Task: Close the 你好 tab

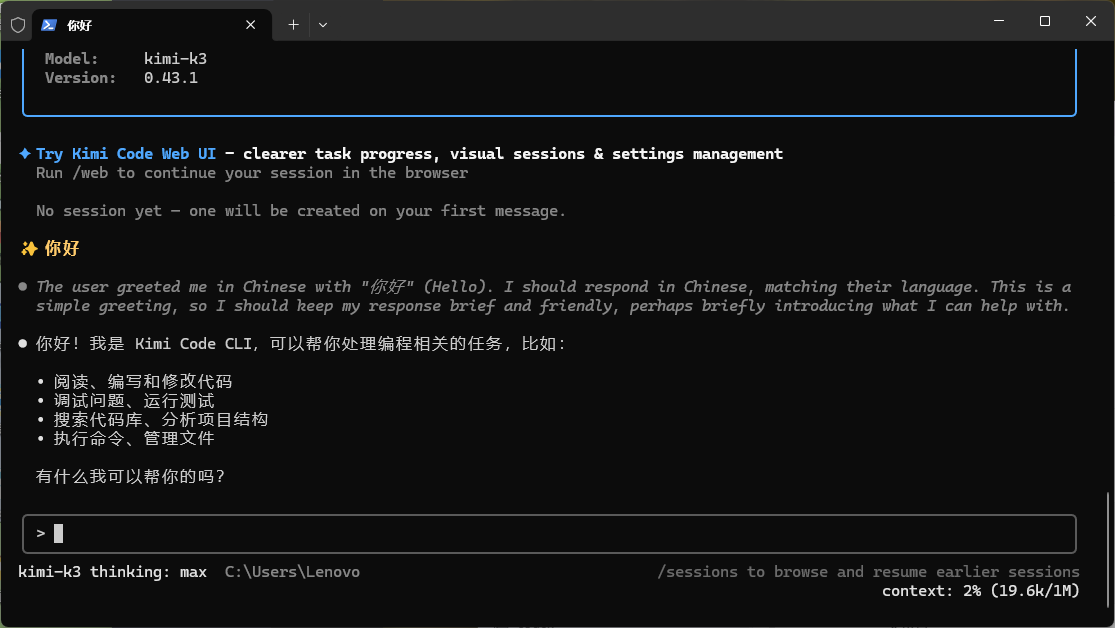Action: 250,25
